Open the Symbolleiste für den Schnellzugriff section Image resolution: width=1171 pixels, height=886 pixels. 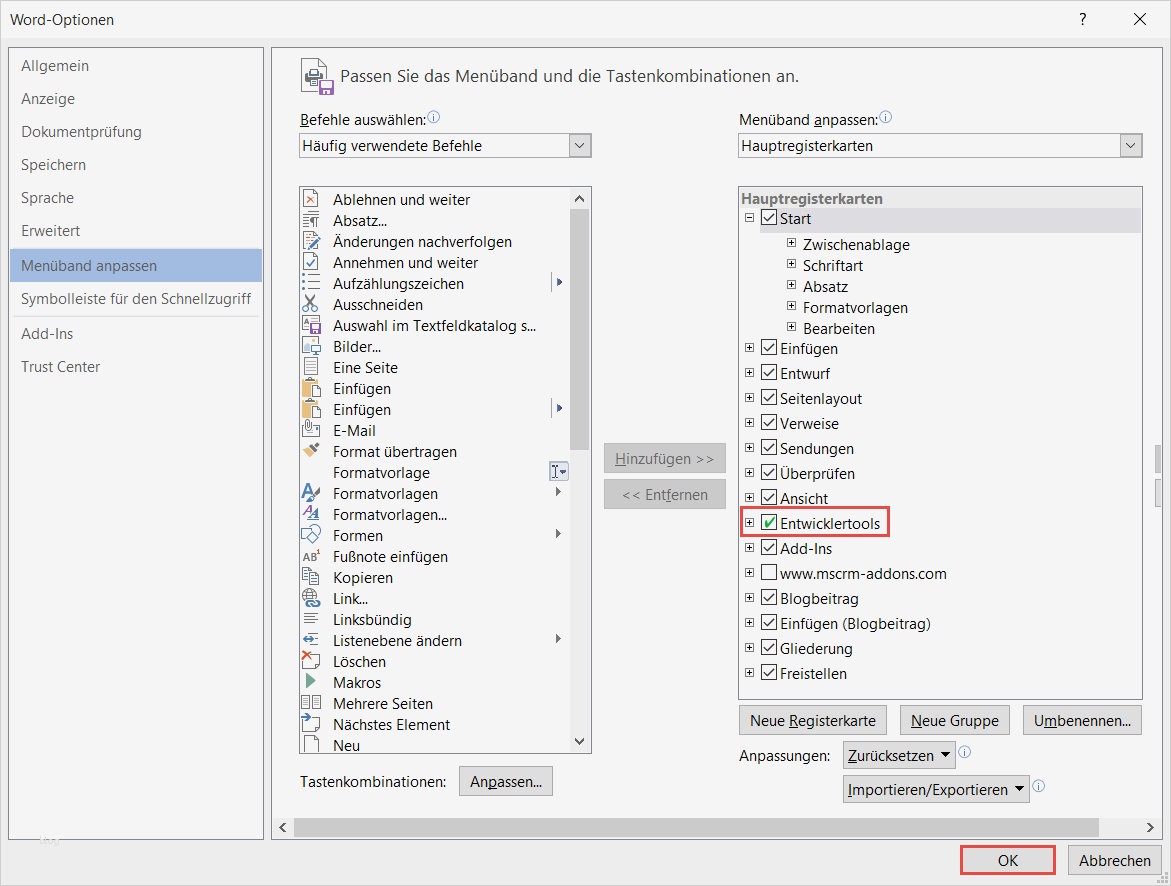pyautogui.click(x=136, y=299)
